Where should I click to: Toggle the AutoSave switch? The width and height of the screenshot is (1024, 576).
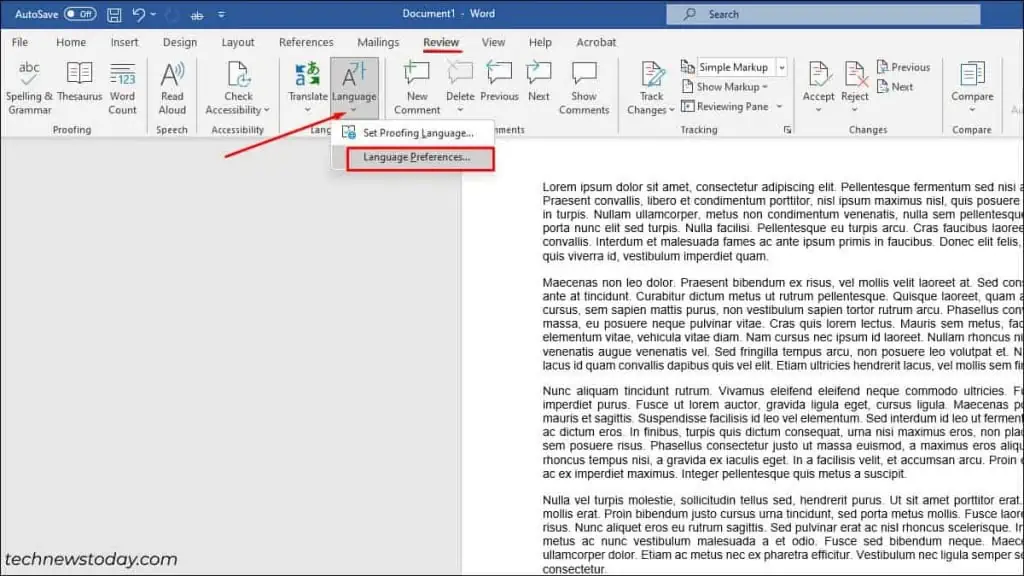point(80,15)
